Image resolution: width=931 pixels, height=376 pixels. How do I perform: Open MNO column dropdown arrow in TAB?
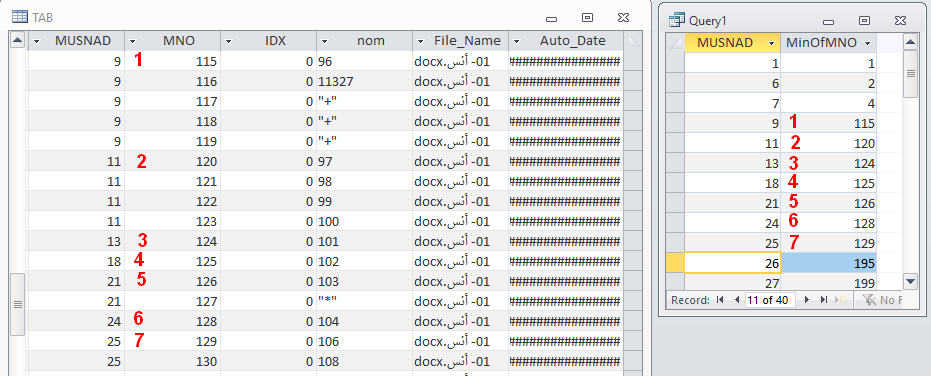pyautogui.click(x=132, y=42)
